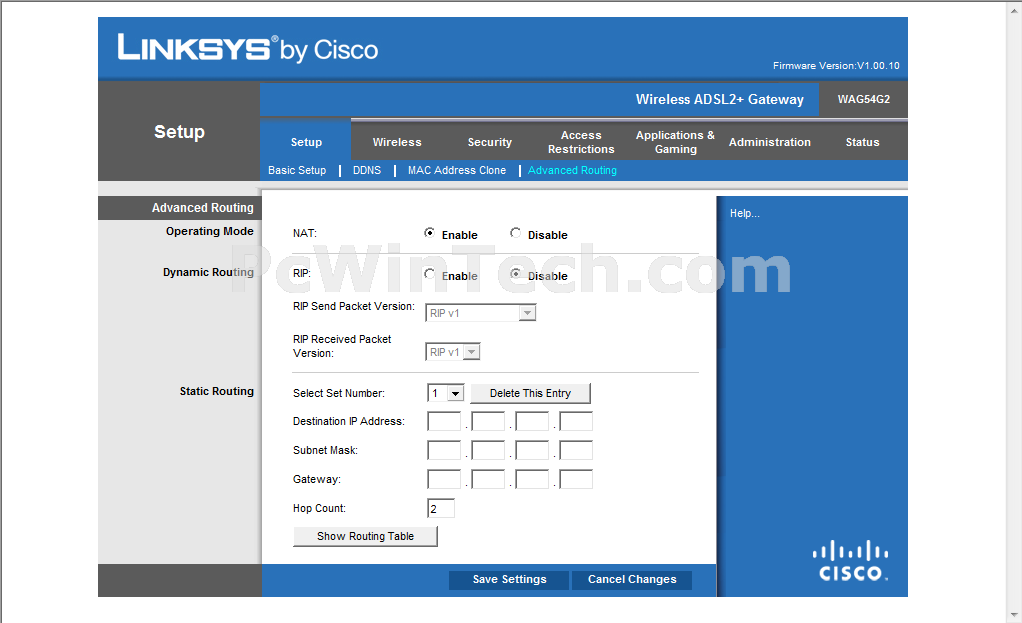Click third Destination IP Address octet field
1022x623 pixels.
coord(533,422)
